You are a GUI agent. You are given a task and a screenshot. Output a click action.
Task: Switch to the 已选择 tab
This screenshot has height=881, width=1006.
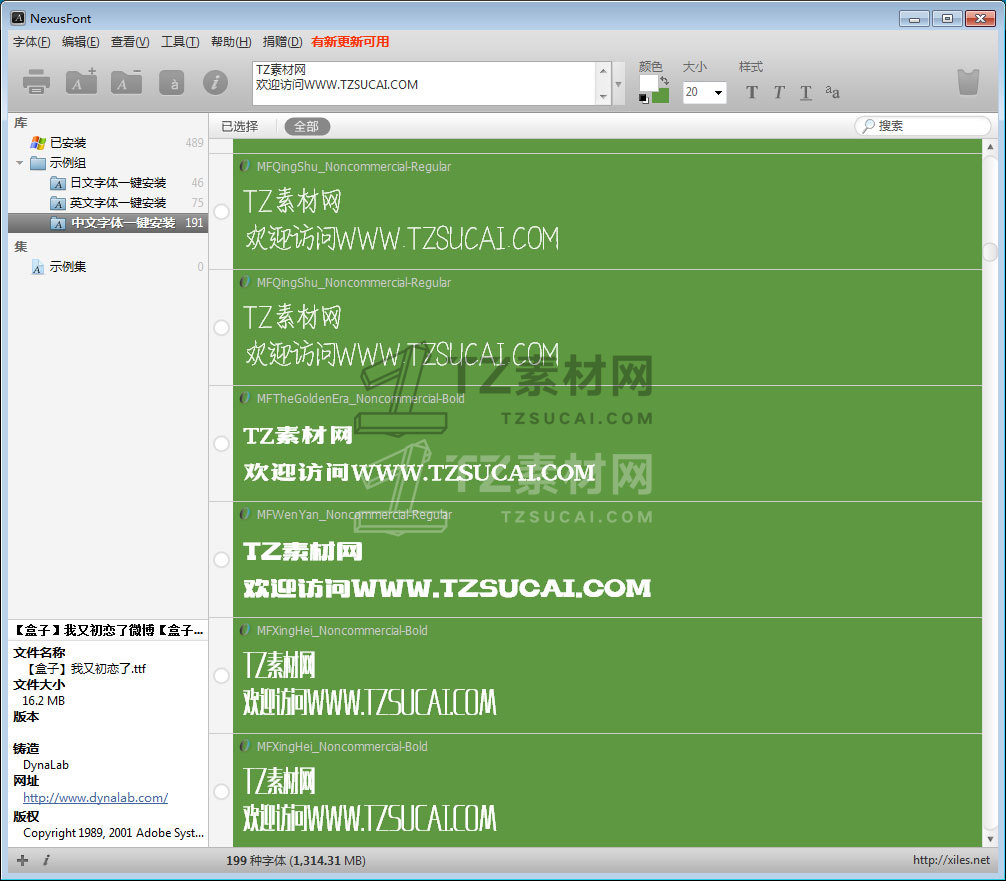(x=239, y=126)
